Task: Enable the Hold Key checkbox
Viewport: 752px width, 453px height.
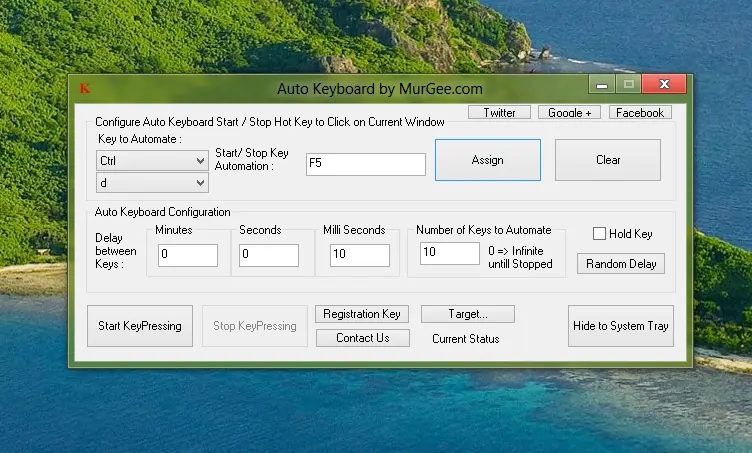Action: tap(599, 233)
